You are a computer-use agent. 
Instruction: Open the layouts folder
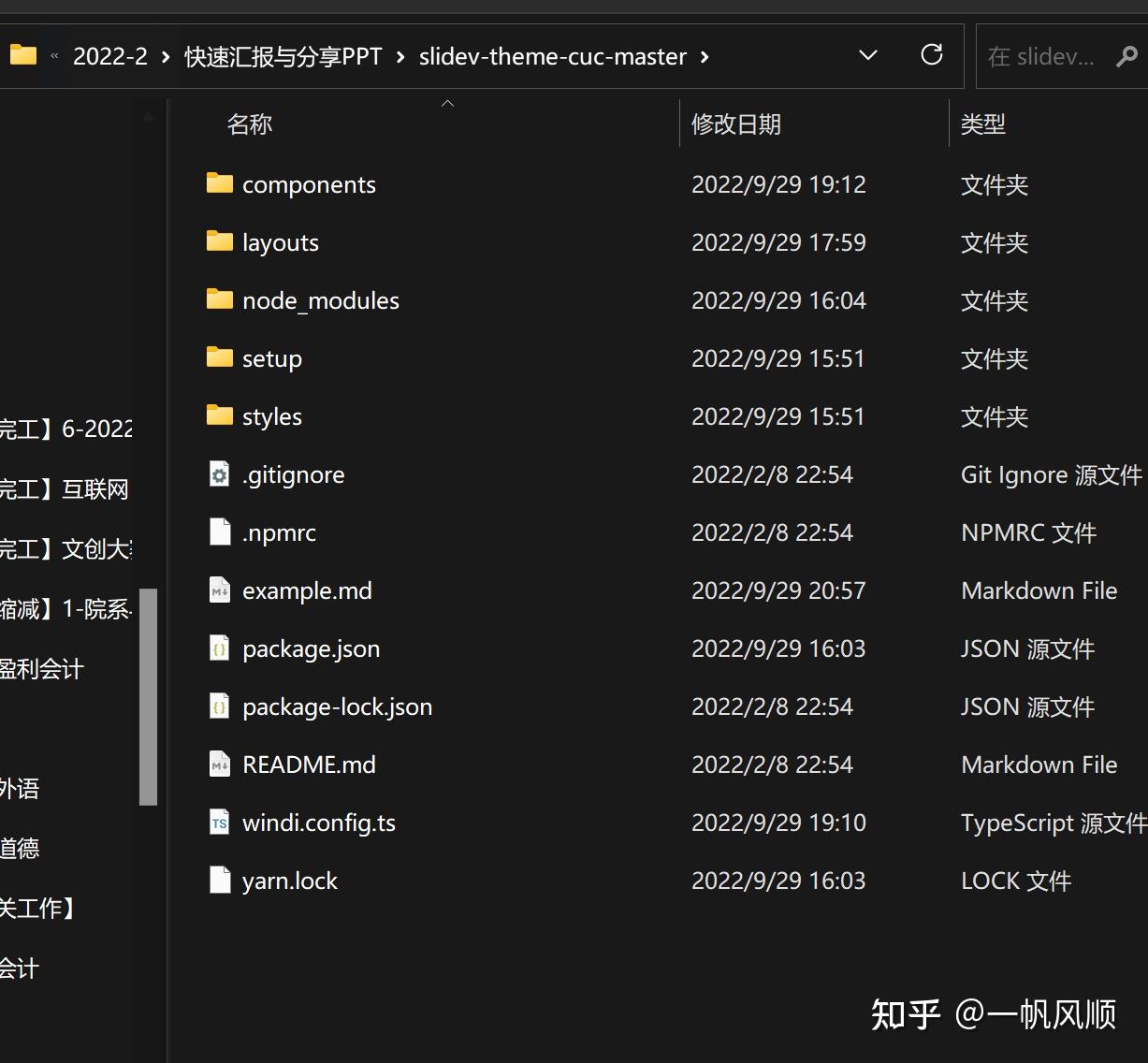280,242
